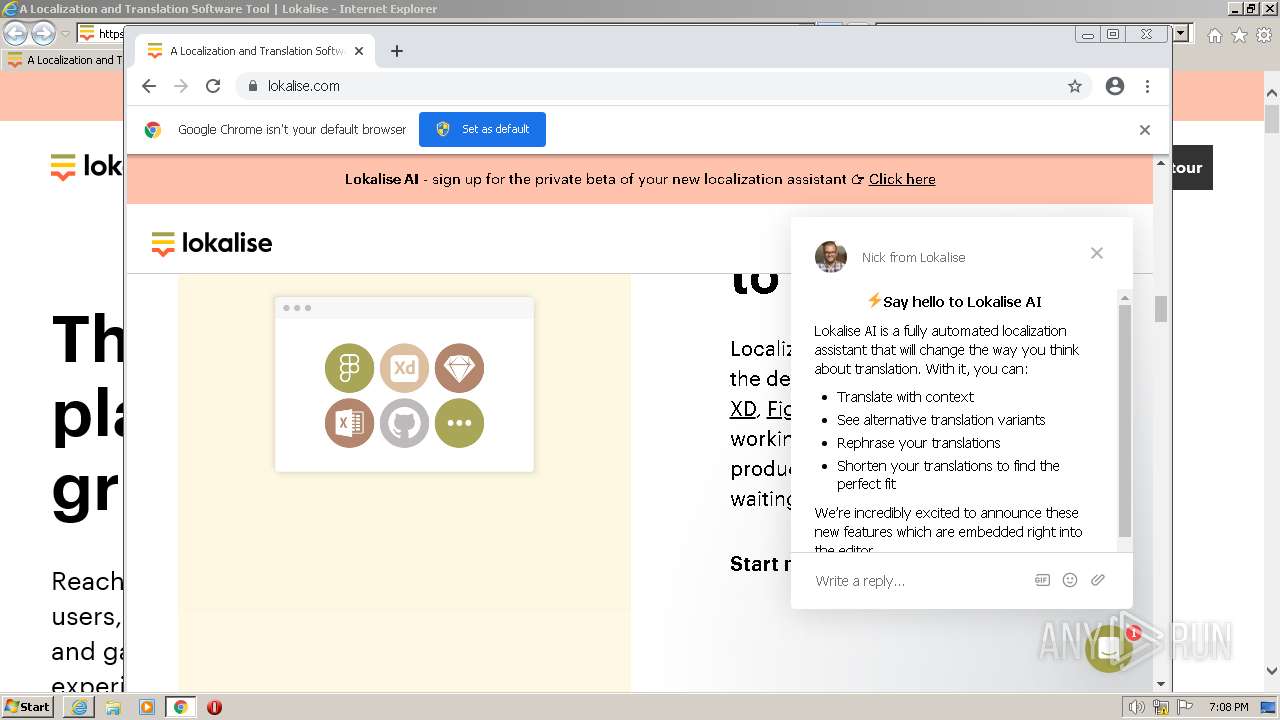Click the chat message scrollbar thumb

pos(1125,421)
